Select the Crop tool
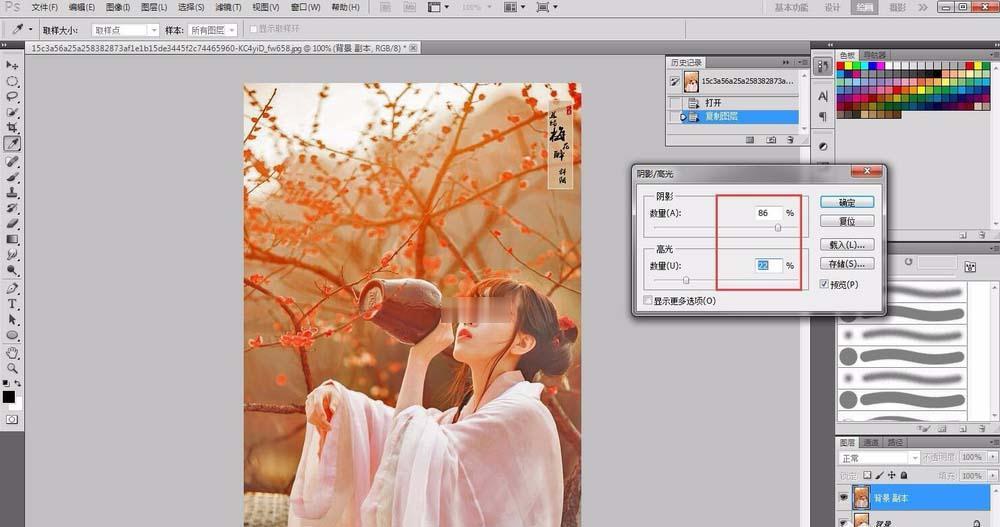The image size is (1000, 527). click(13, 128)
